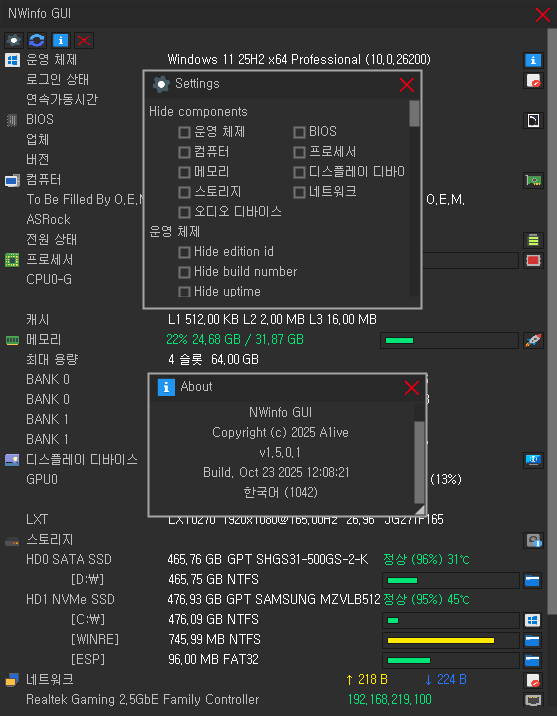557x716 pixels.
Task: Click the battery icon on the 전원 상태 row
Action: (533, 240)
